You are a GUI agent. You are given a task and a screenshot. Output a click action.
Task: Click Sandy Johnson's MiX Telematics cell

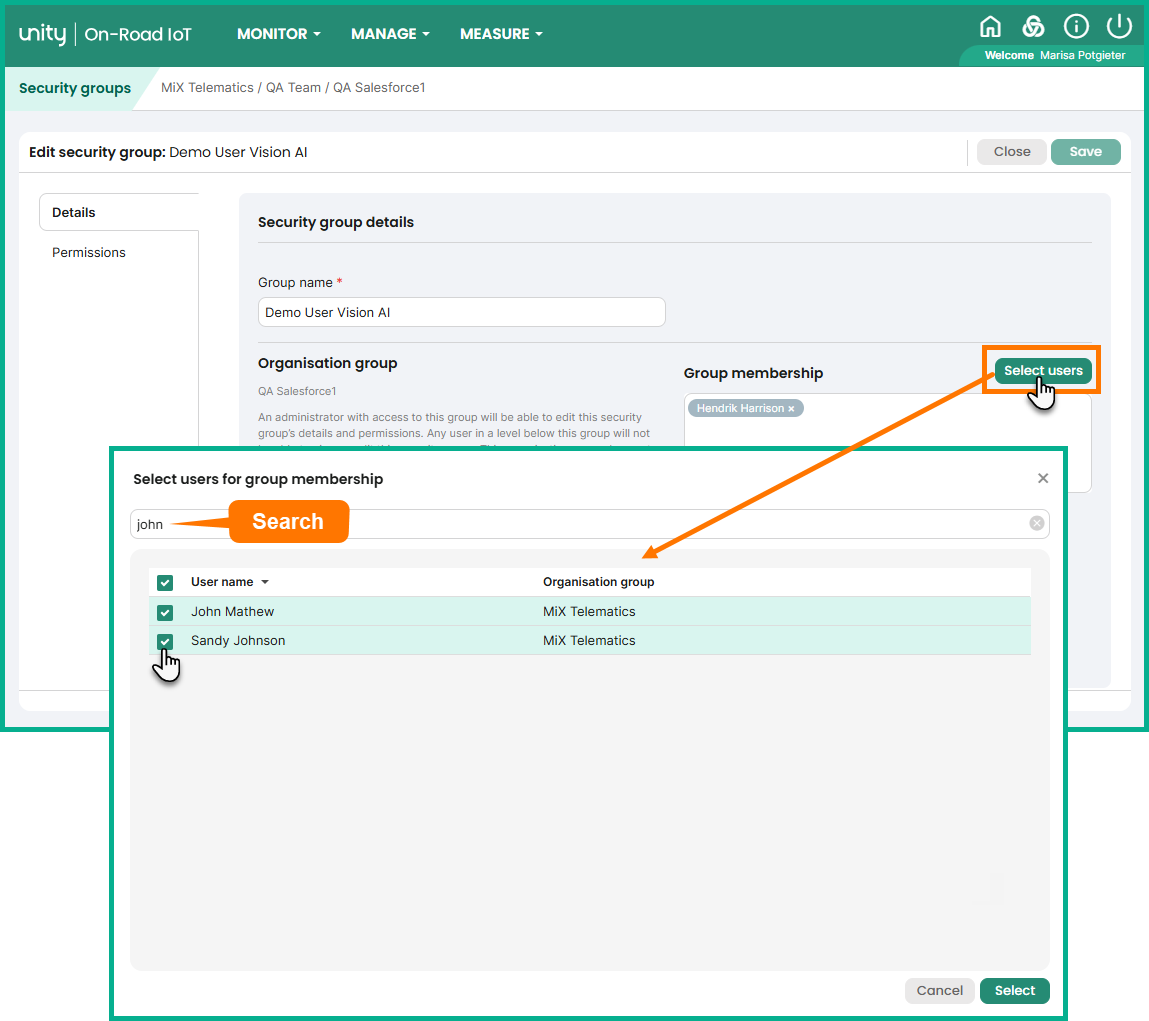click(589, 641)
